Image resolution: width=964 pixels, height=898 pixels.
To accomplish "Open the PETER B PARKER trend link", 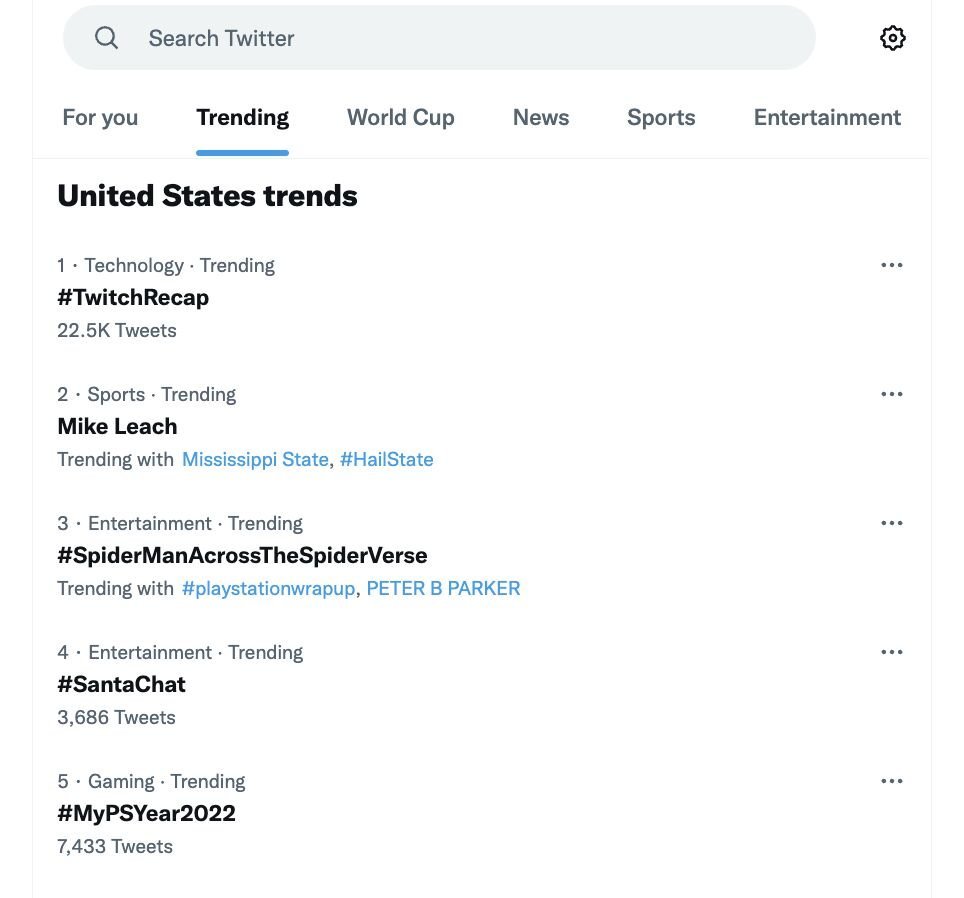I will coord(443,589).
